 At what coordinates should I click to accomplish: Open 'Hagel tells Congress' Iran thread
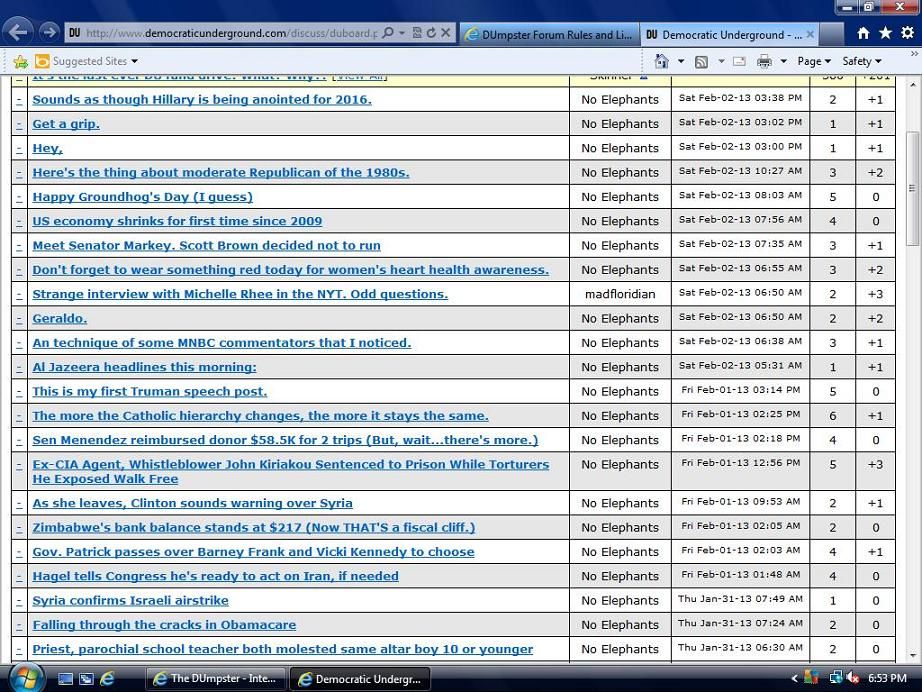coord(215,576)
